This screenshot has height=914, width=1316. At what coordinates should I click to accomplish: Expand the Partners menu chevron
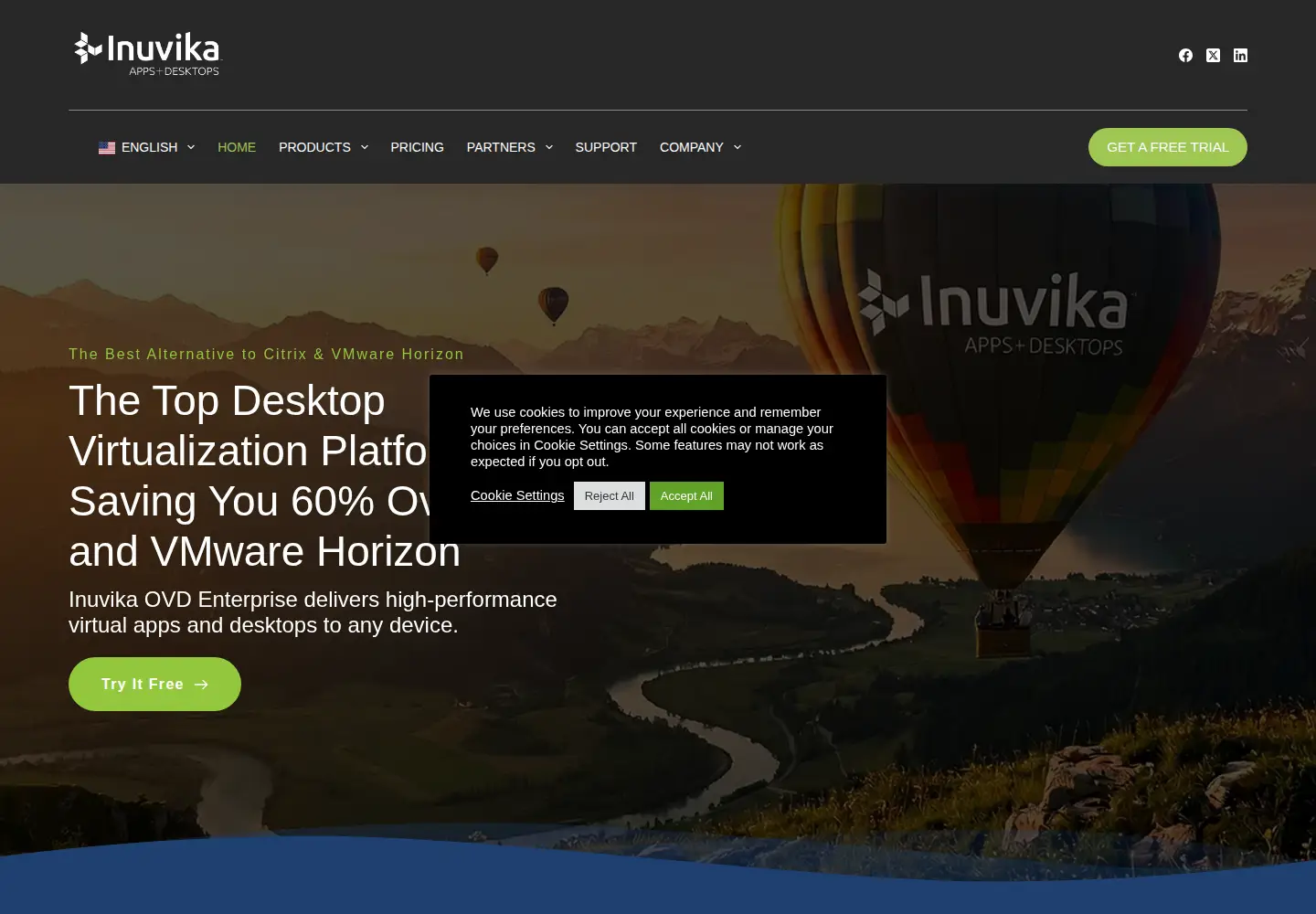[x=549, y=147]
